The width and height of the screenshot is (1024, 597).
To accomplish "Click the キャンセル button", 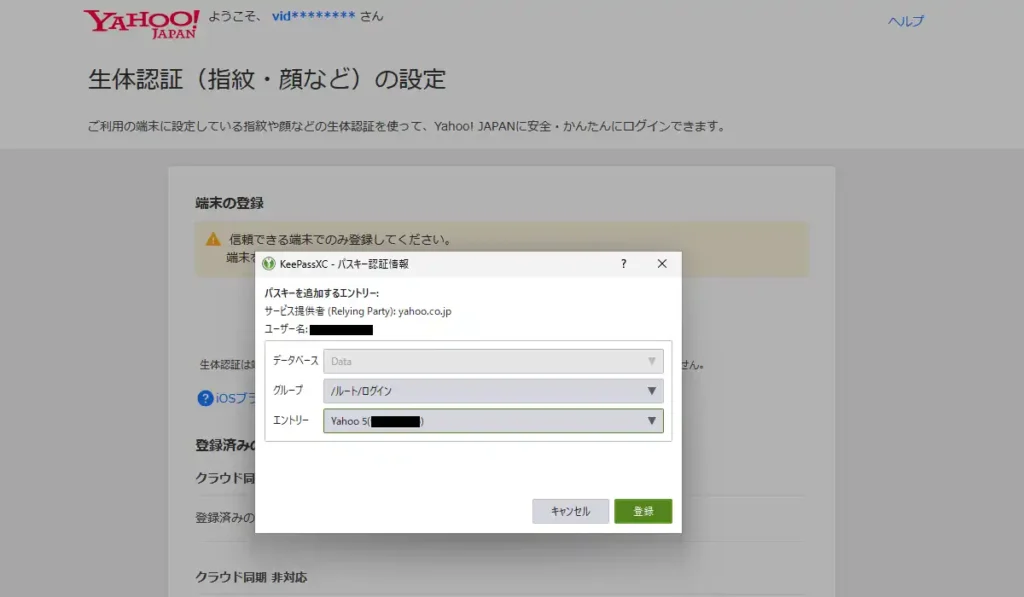I will 570,511.
